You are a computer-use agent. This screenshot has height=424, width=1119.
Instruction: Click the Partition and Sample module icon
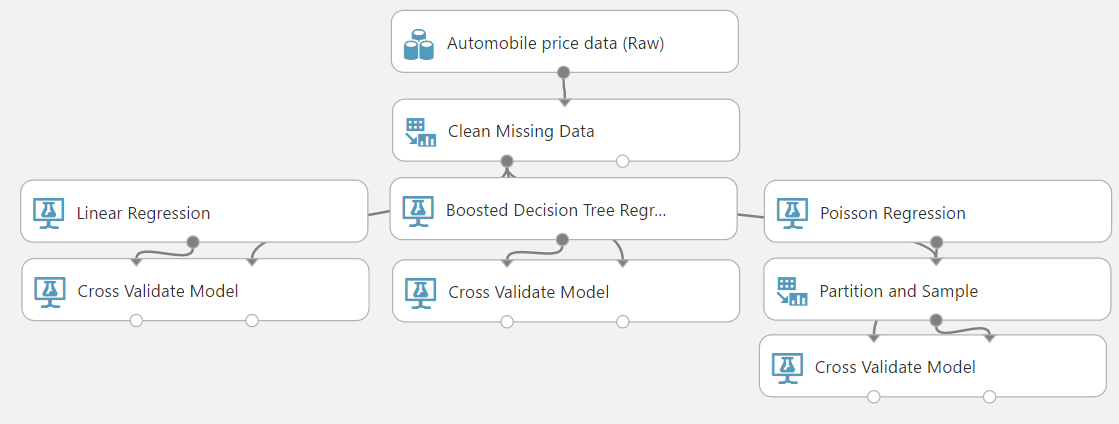[x=791, y=291]
